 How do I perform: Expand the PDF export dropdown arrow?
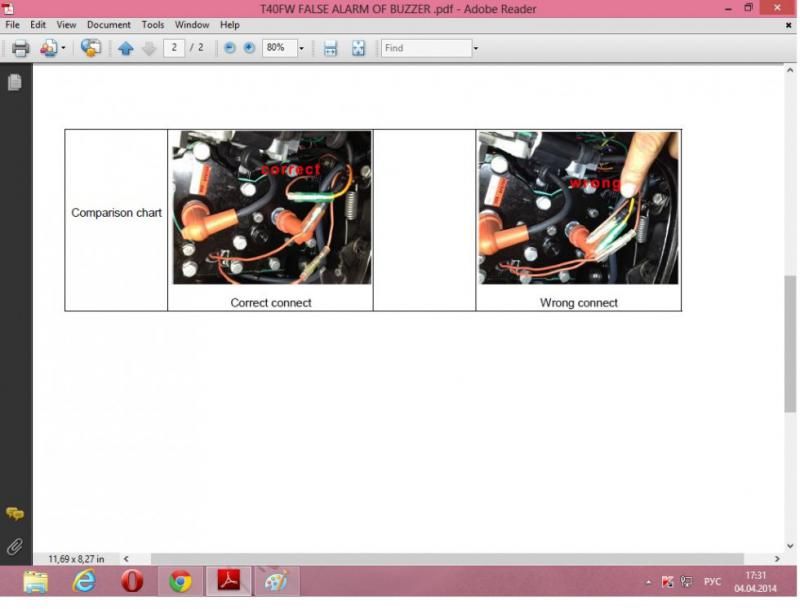pyautogui.click(x=63, y=48)
